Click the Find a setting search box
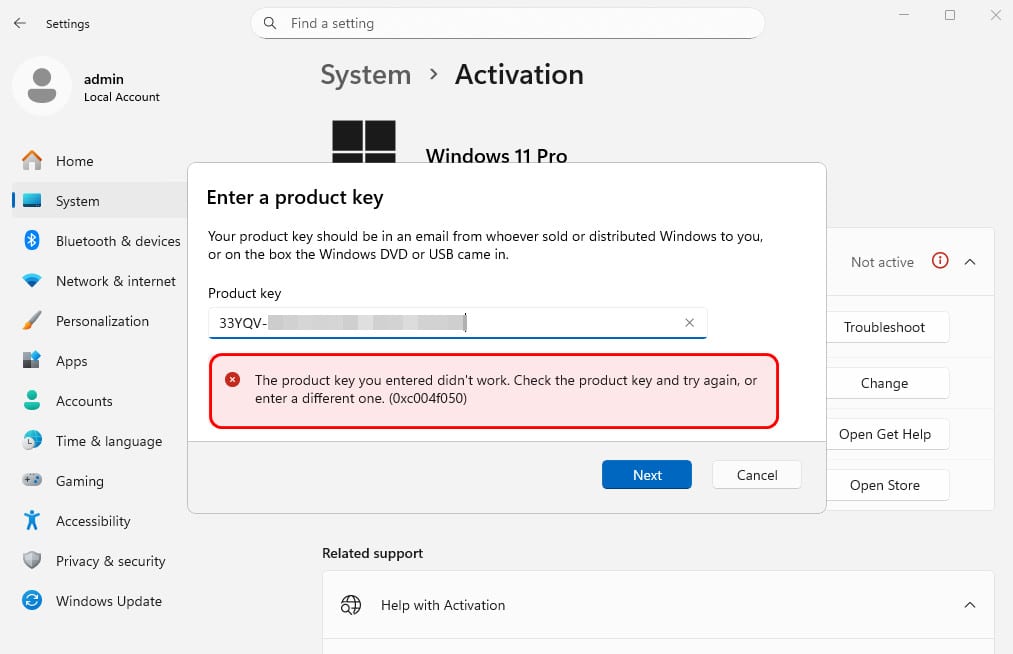Viewport: 1013px width, 654px height. 507,23
